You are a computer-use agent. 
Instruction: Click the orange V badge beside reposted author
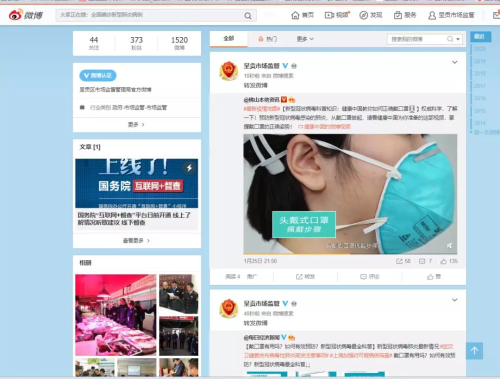[x=284, y=100]
